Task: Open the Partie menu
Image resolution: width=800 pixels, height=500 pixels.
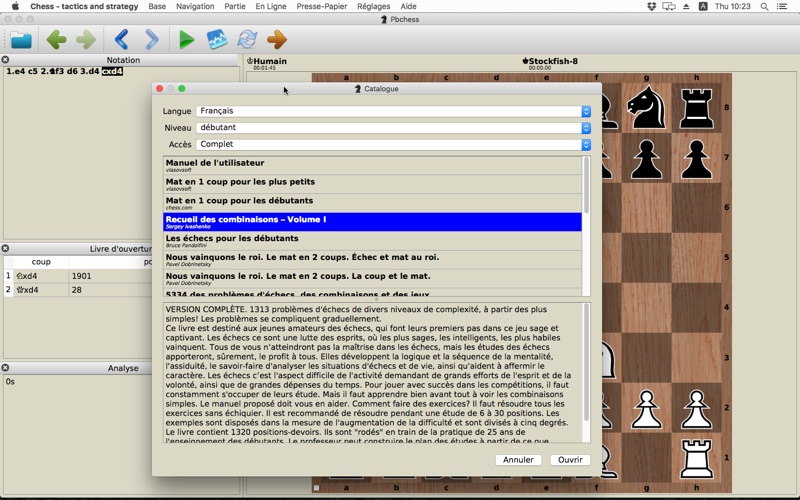Action: 235,6
